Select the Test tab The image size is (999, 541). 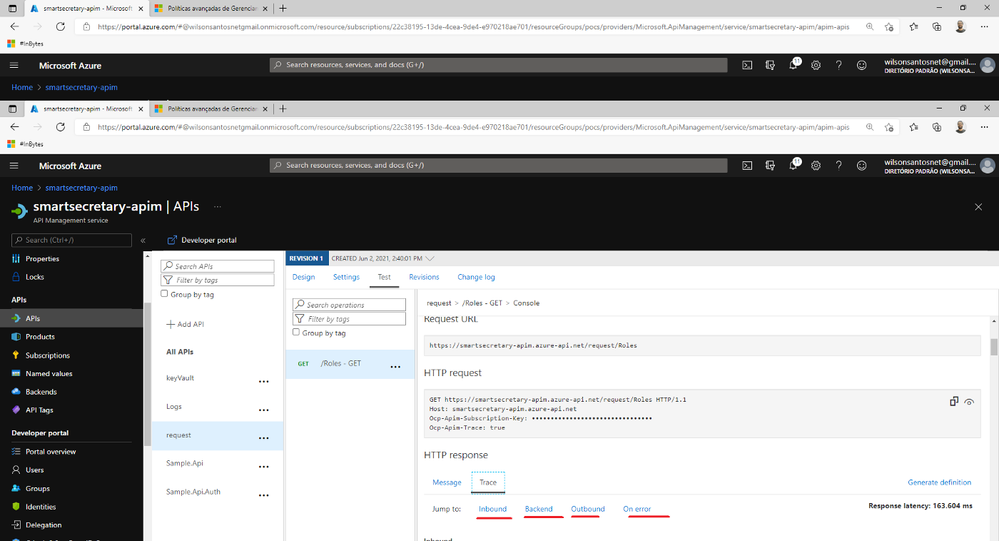pos(384,277)
